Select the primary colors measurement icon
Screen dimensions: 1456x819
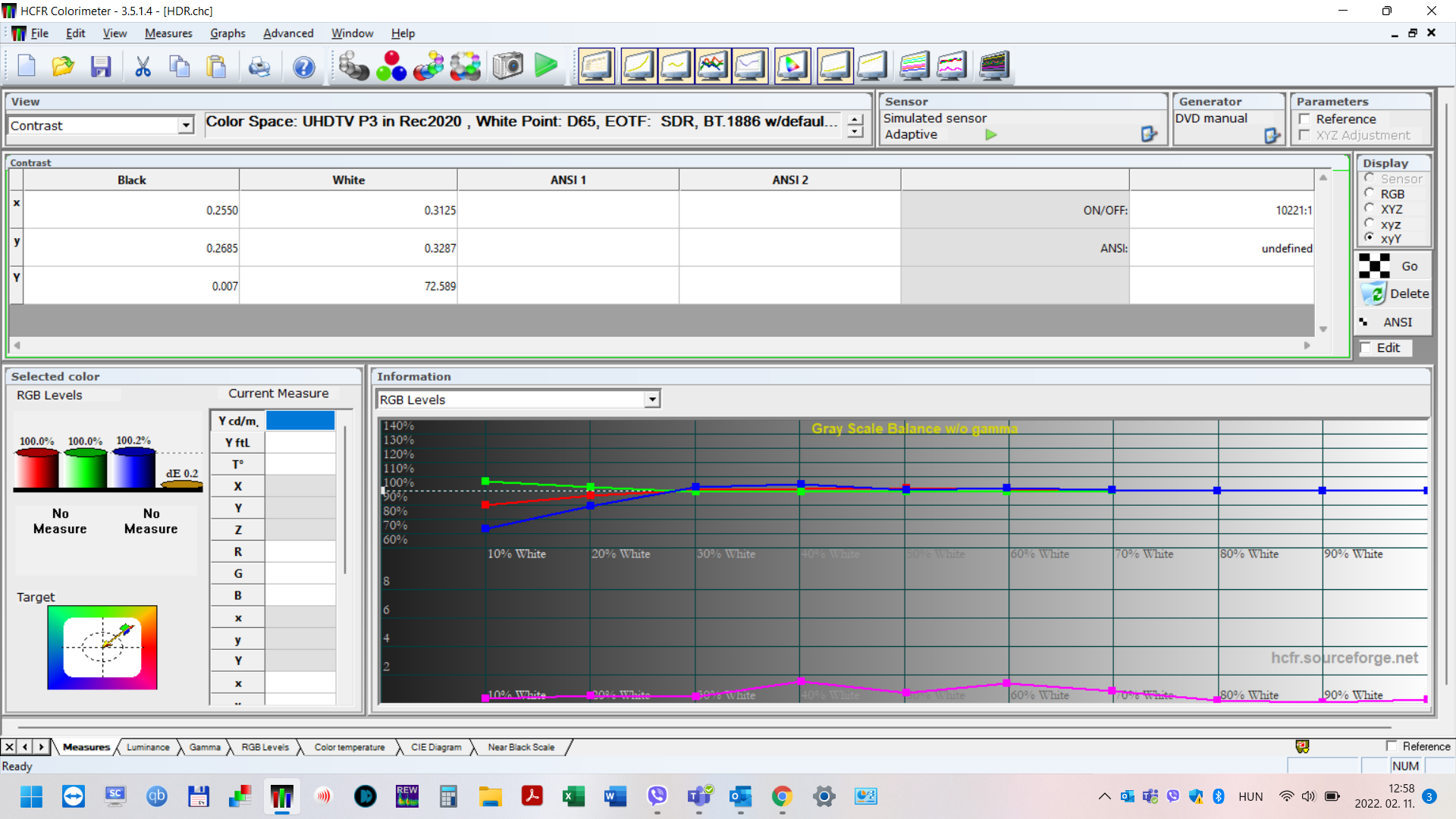point(391,66)
